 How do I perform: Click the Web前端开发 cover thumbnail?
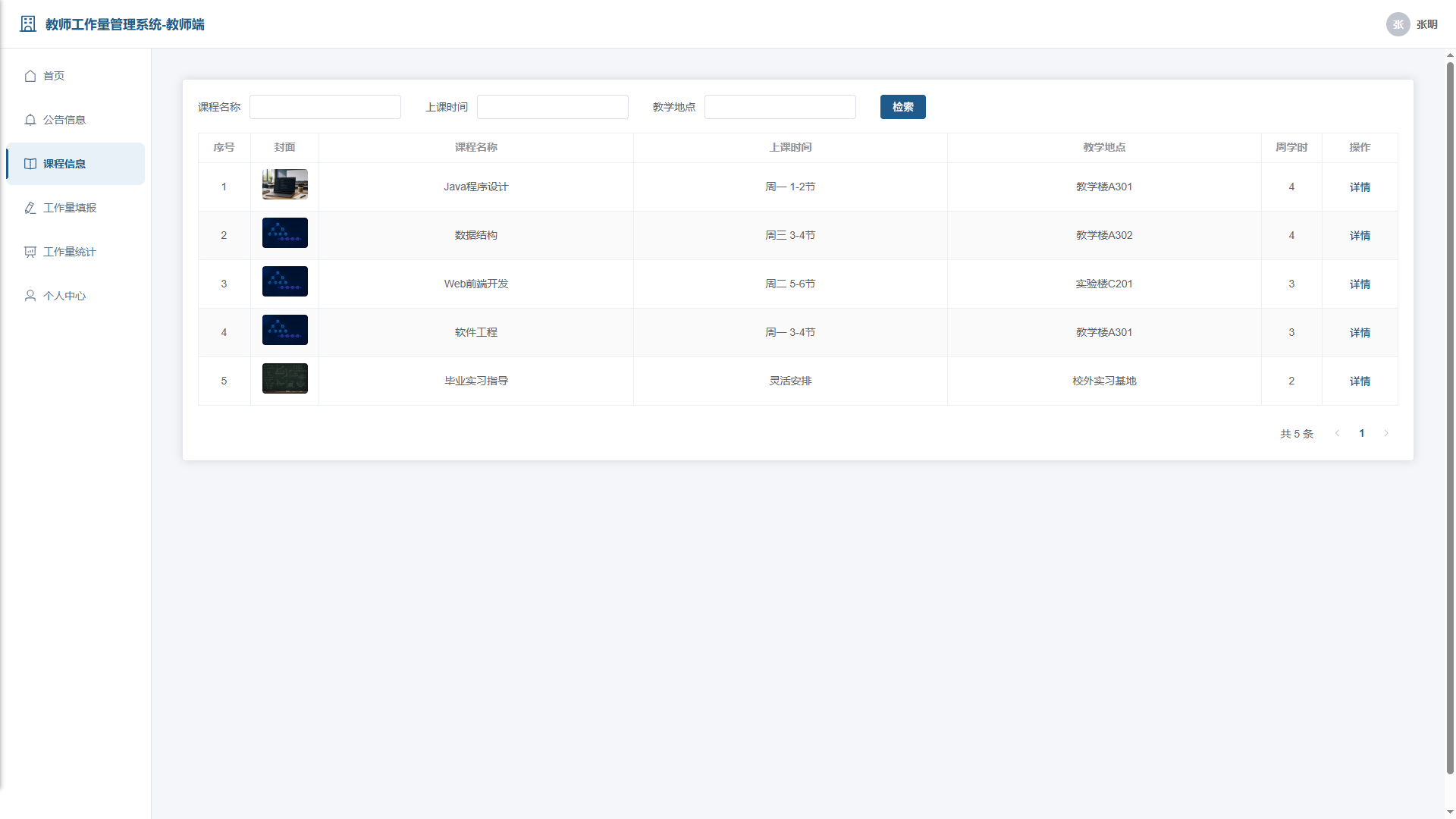tap(285, 281)
